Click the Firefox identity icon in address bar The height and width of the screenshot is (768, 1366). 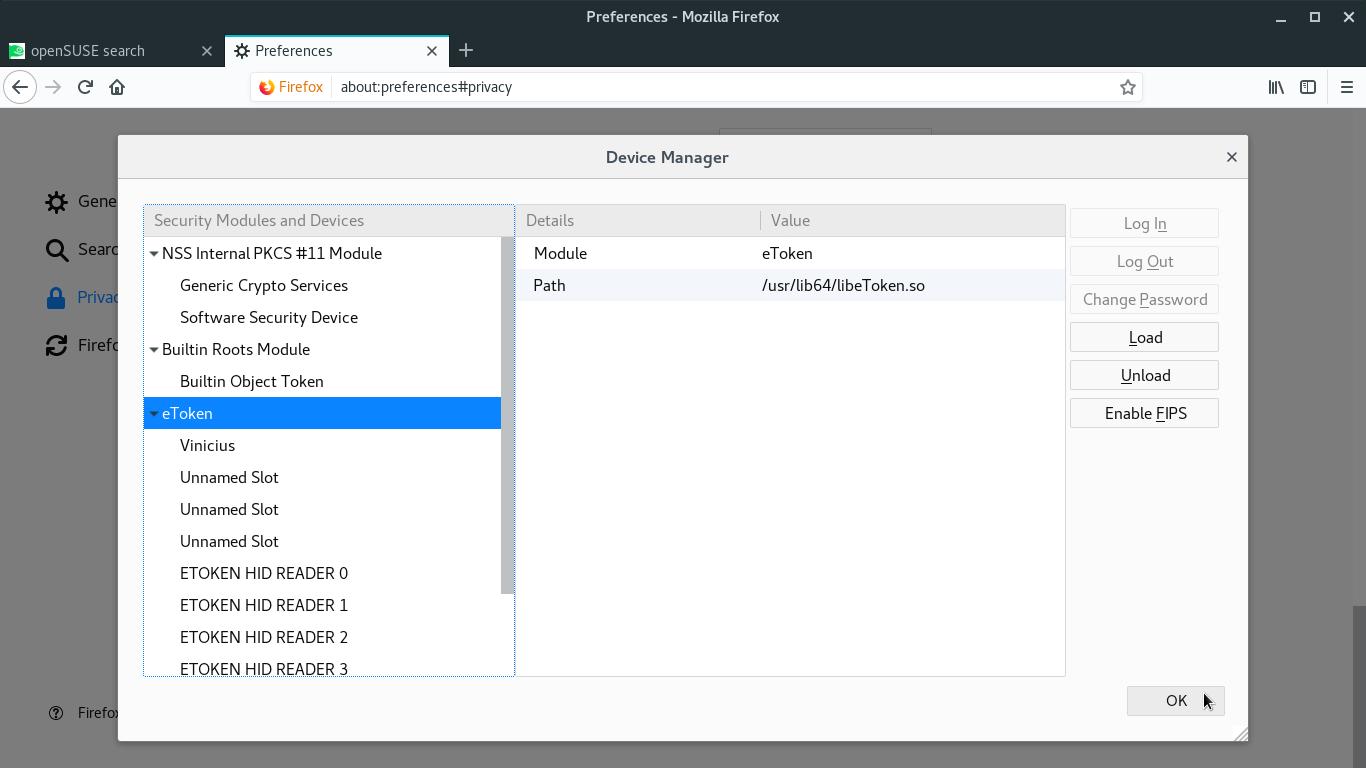[291, 87]
